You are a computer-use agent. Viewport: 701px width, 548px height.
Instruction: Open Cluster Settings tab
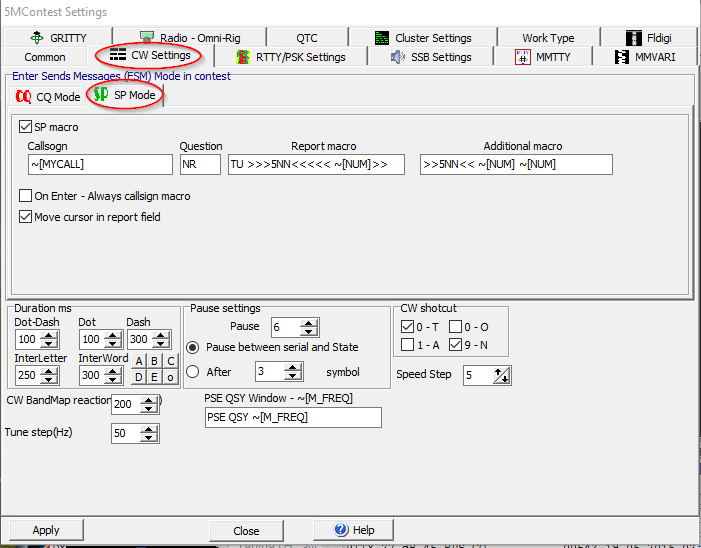(421, 38)
